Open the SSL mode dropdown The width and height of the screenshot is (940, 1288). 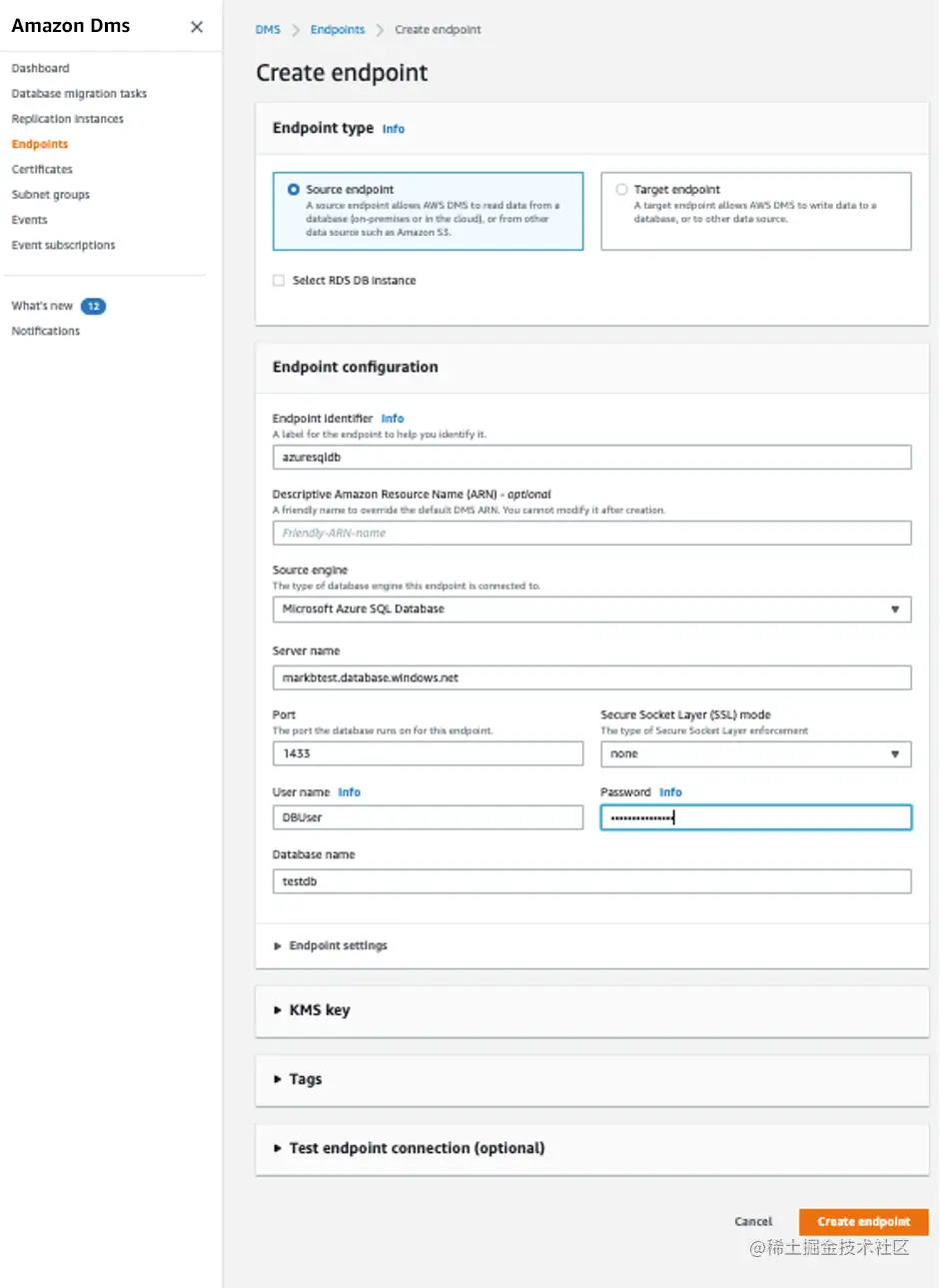tap(756, 753)
